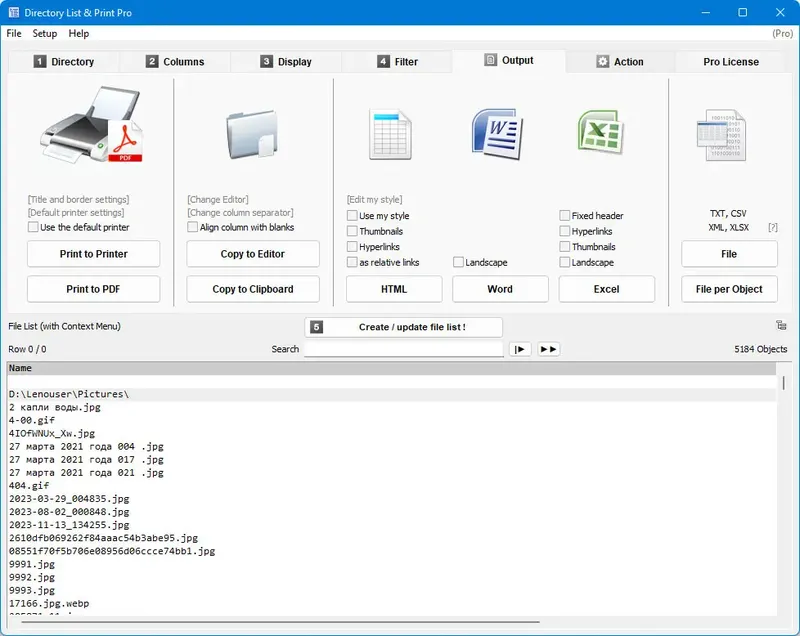The image size is (800, 636).
Task: Enable Landscape for Excel output
Action: (564, 262)
